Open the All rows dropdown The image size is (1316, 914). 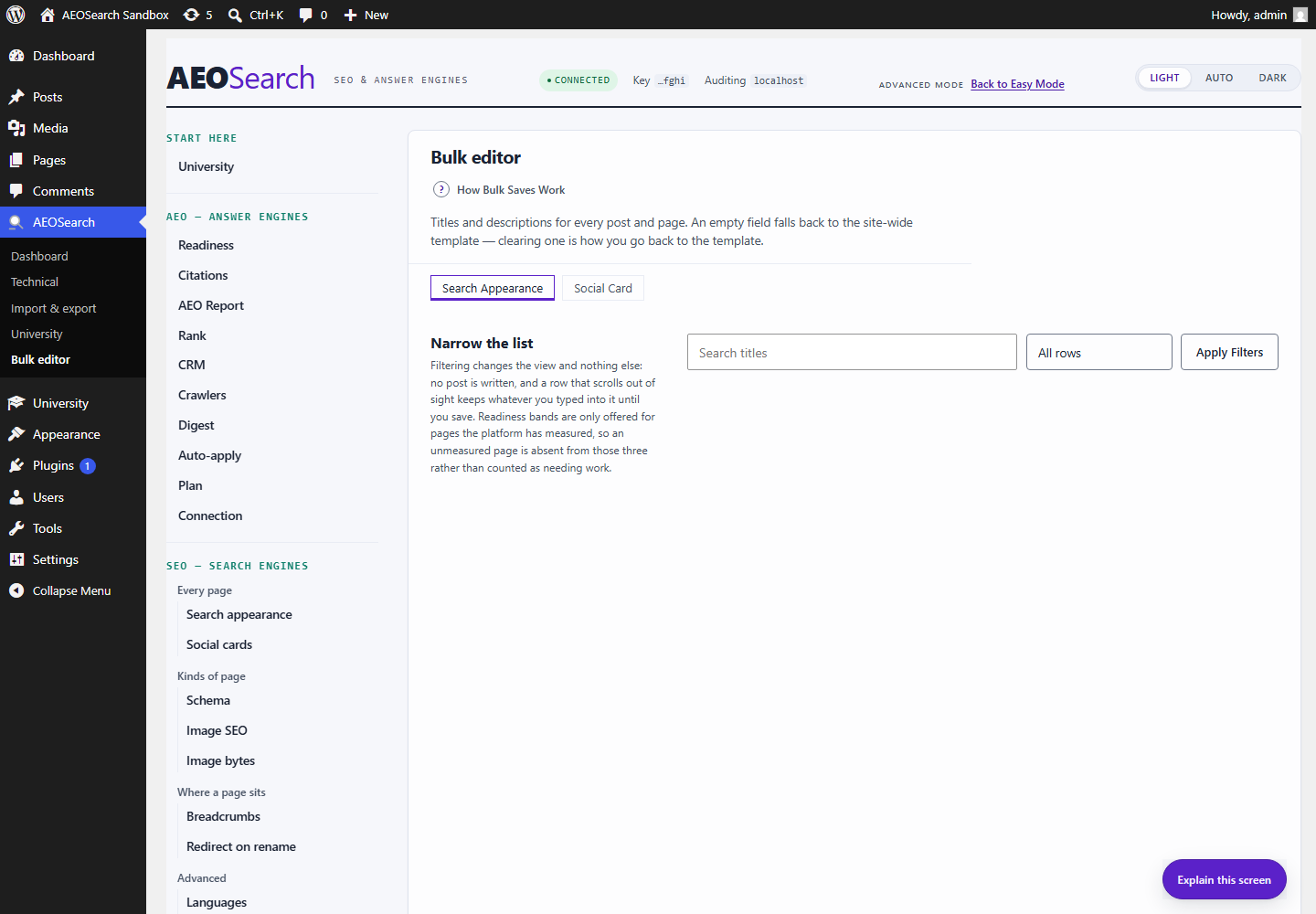click(1099, 352)
